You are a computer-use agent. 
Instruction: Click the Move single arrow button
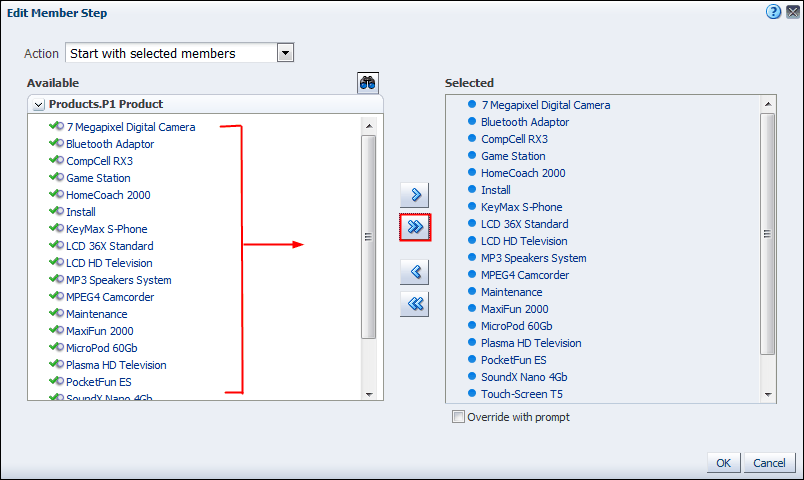pyautogui.click(x=414, y=193)
